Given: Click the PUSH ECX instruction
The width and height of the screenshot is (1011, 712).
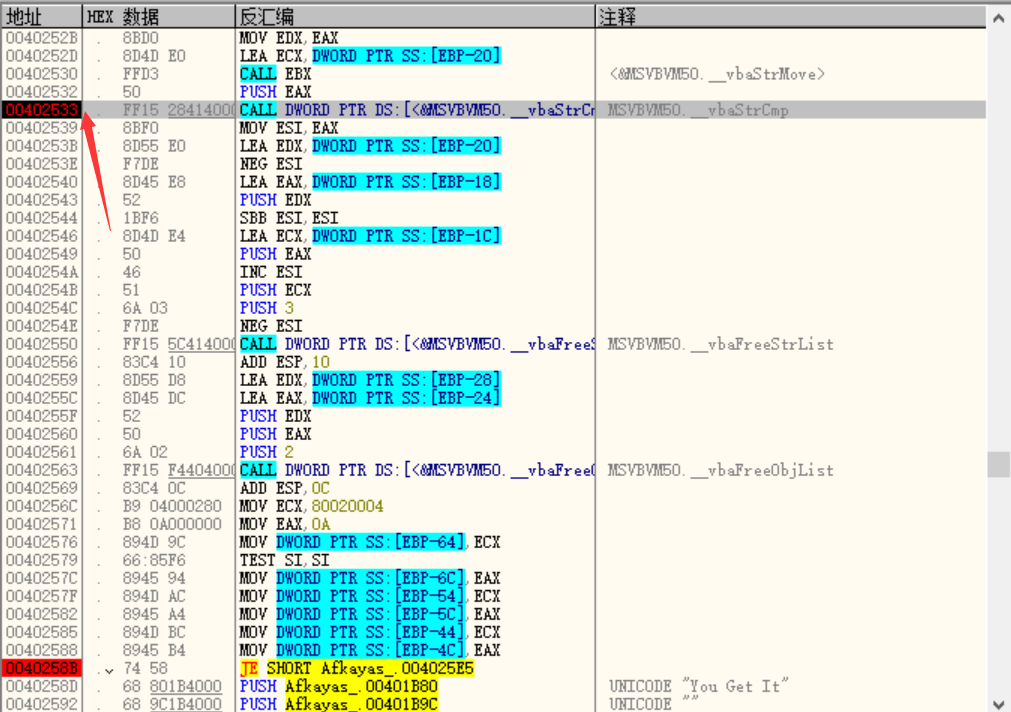Looking at the screenshot, I should 275,290.
